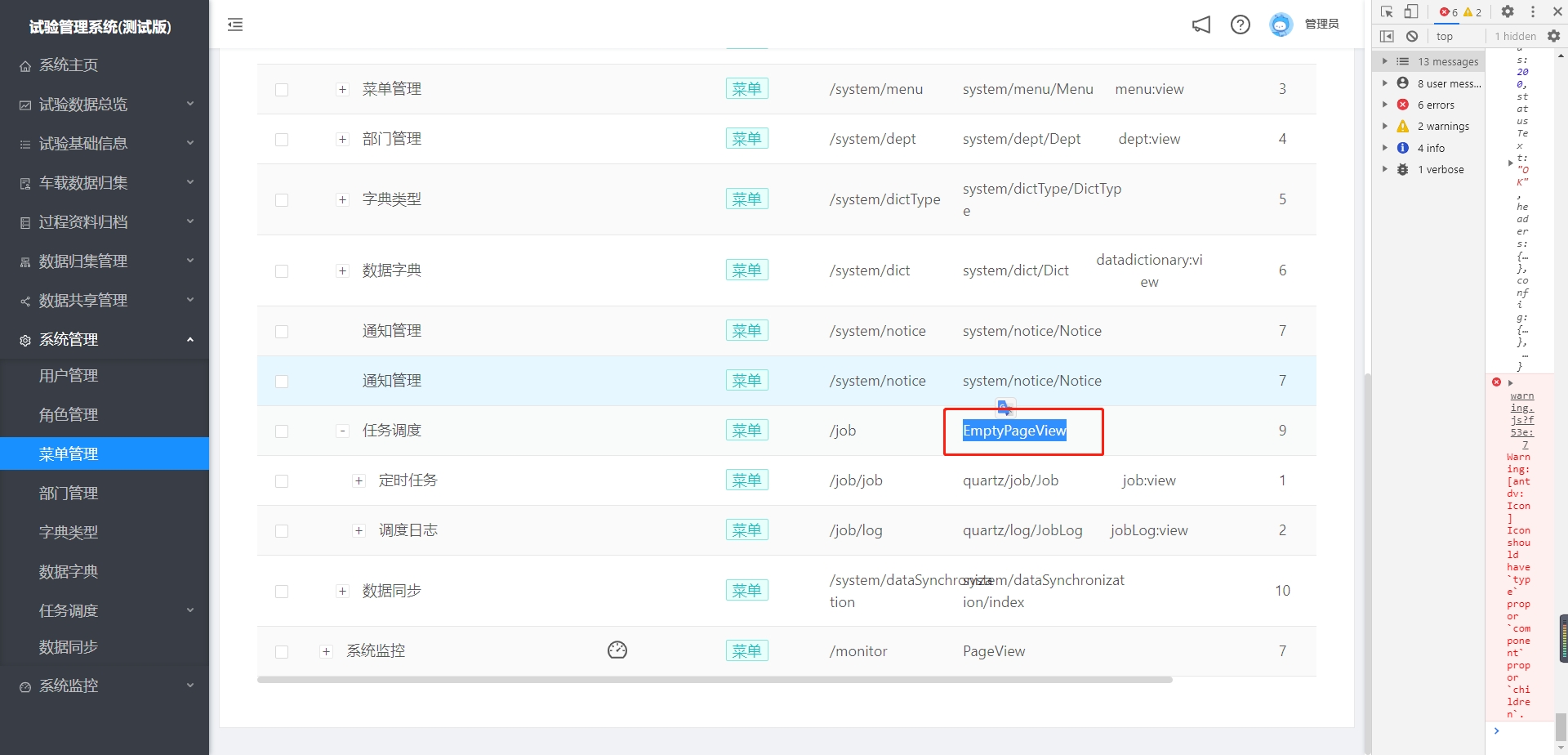Screen dimensions: 1568x755
Task: Check the 菜单管理 row checkbox
Action: (x=282, y=90)
